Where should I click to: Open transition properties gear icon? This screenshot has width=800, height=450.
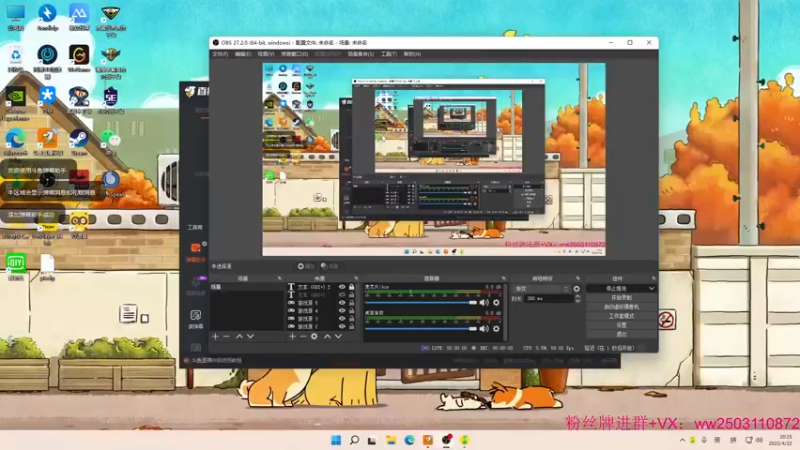(577, 289)
